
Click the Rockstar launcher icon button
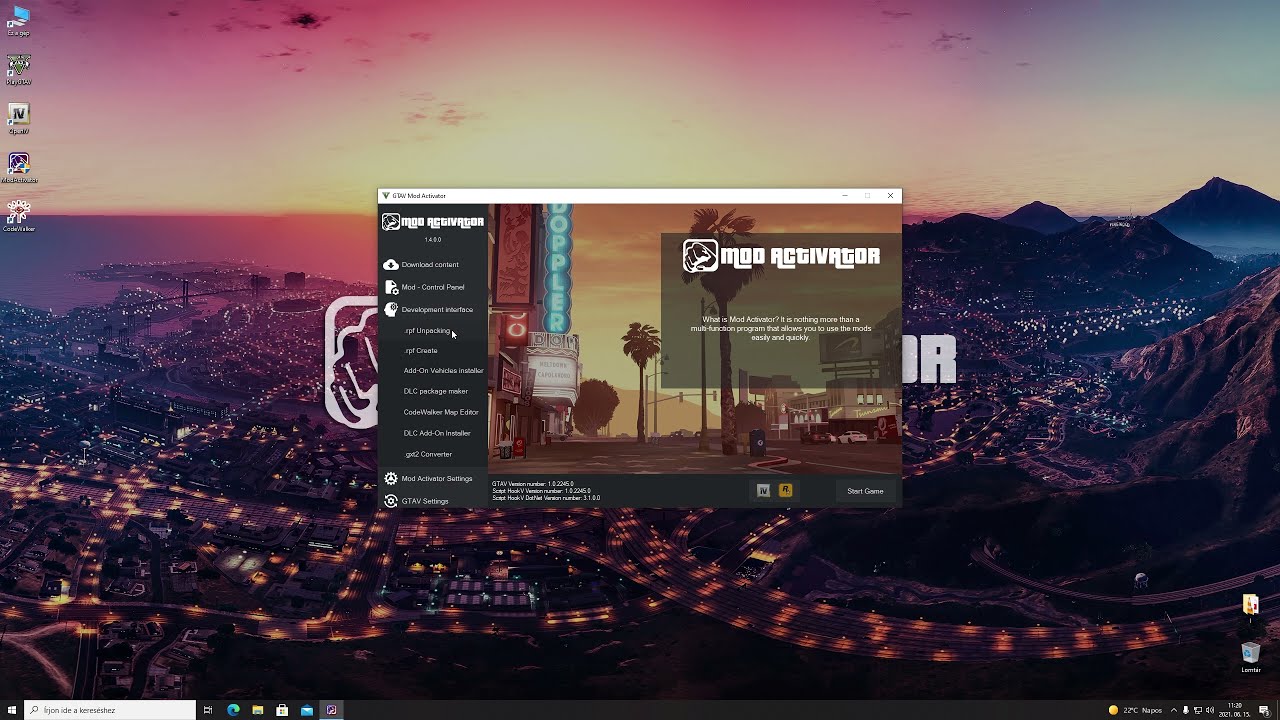pyautogui.click(x=785, y=490)
